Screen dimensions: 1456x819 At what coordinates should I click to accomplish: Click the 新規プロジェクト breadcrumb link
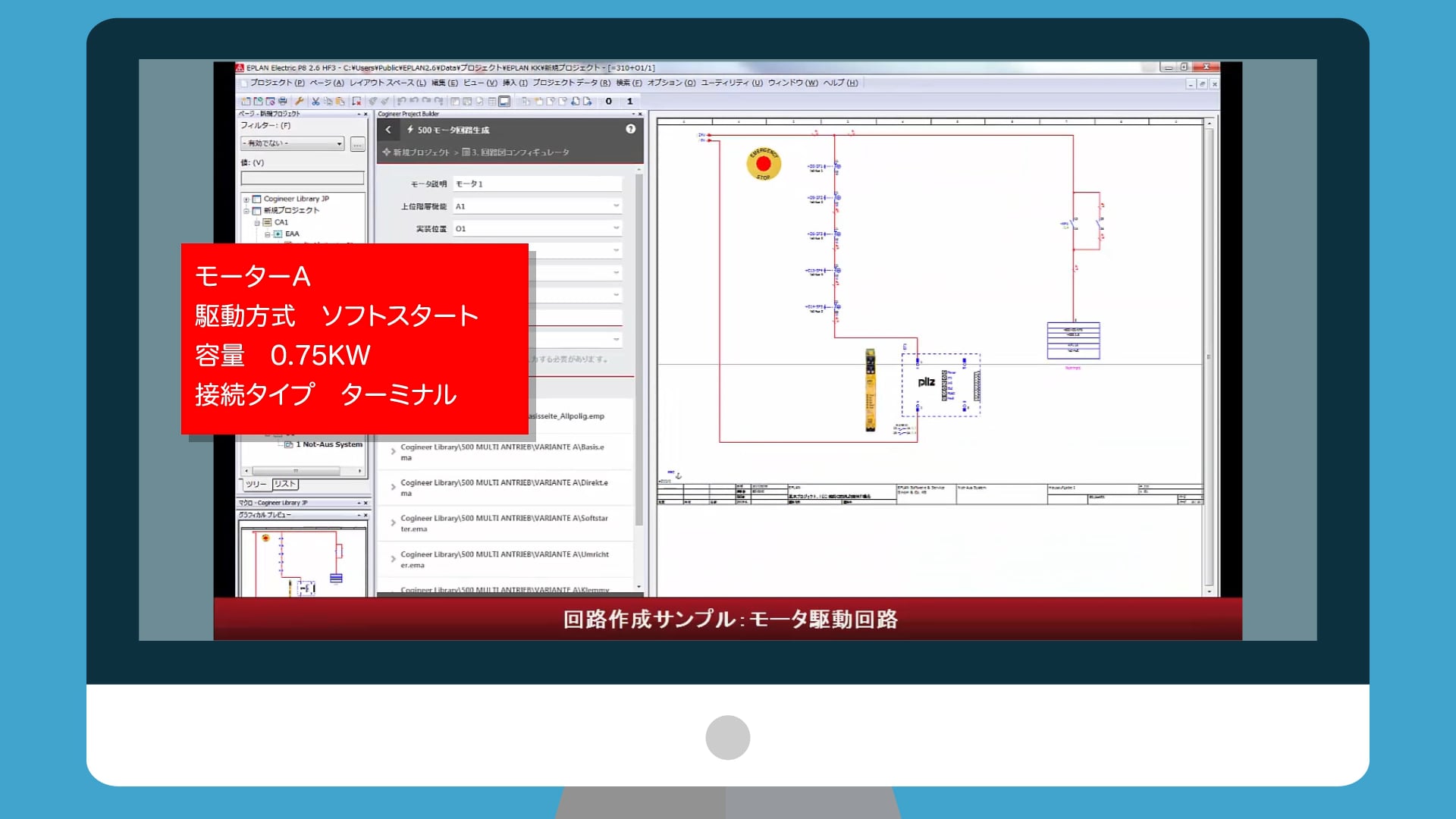pos(416,152)
